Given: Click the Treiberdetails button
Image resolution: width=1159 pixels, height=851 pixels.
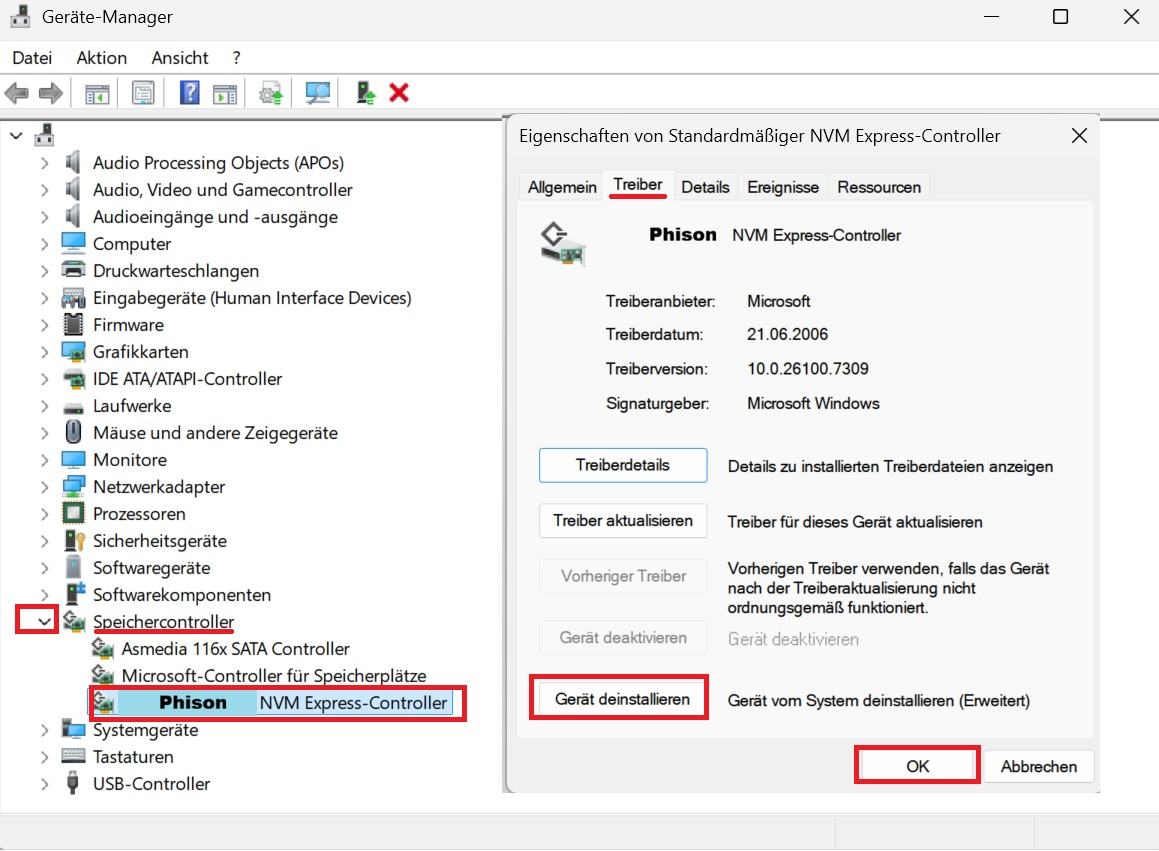Looking at the screenshot, I should pyautogui.click(x=622, y=465).
